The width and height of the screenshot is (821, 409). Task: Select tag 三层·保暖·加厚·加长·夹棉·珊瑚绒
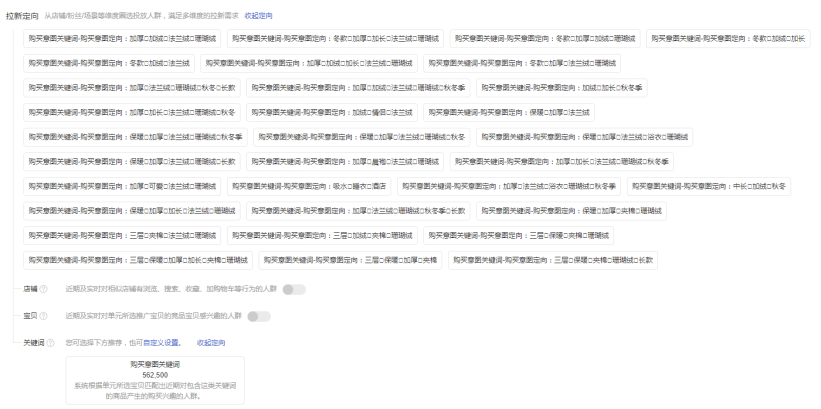click(138, 260)
